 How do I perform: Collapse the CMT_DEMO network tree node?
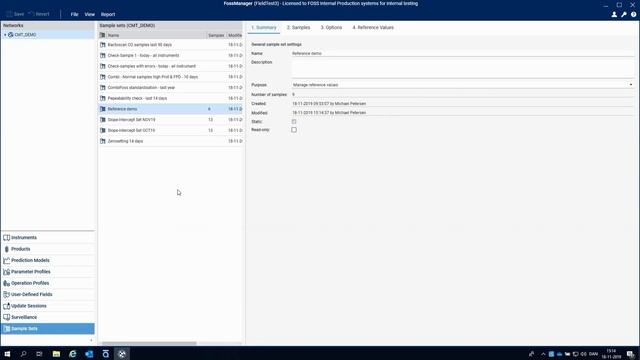[x=5, y=35]
